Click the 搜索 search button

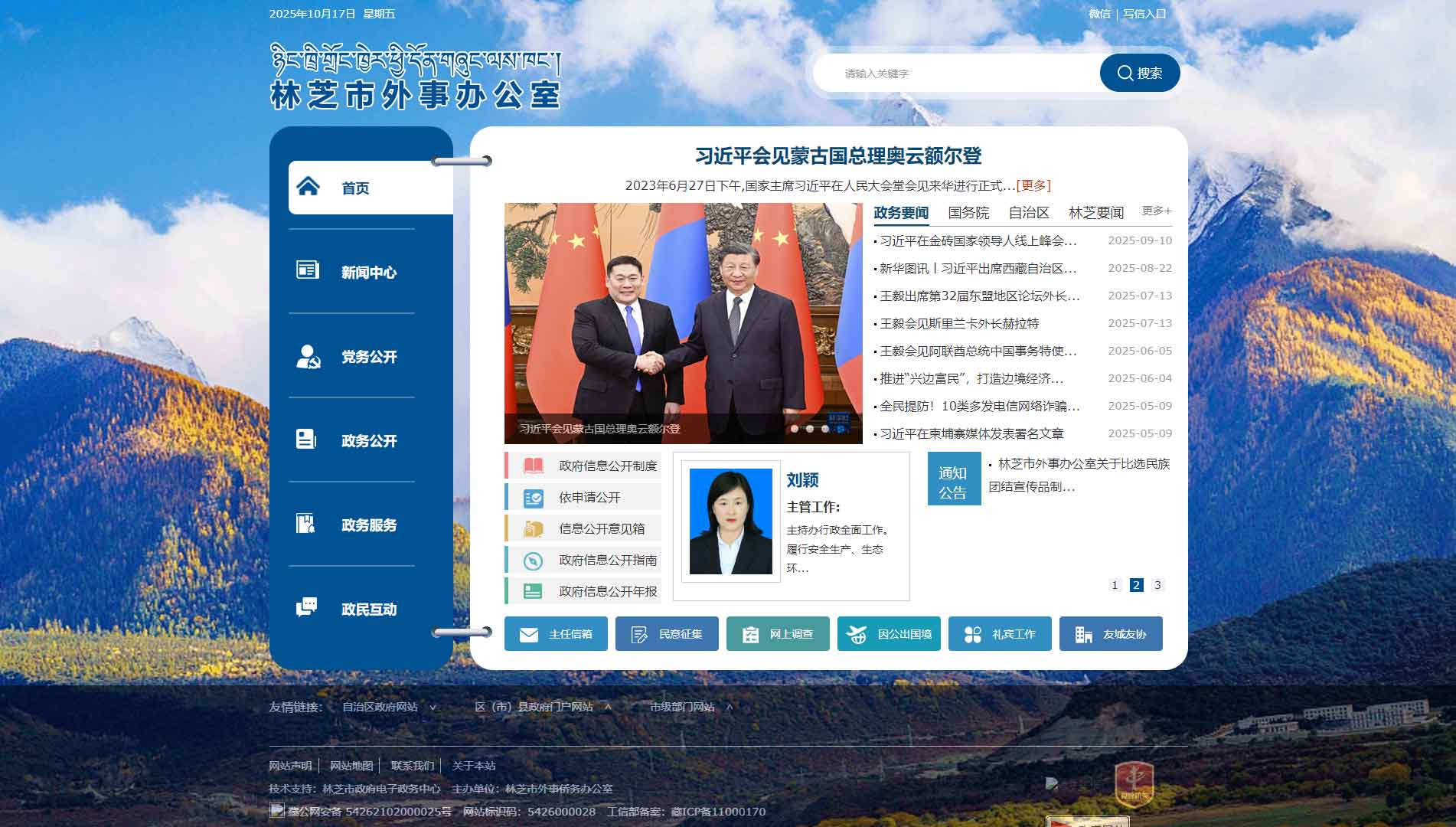pyautogui.click(x=1140, y=73)
